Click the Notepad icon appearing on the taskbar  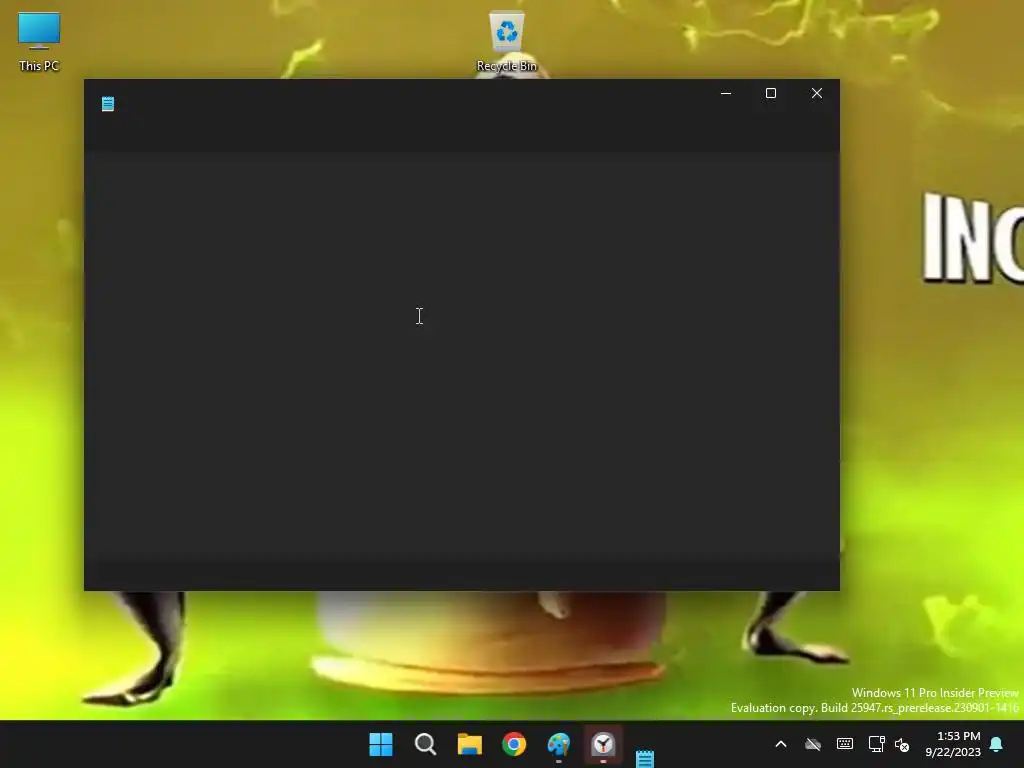coord(645,758)
